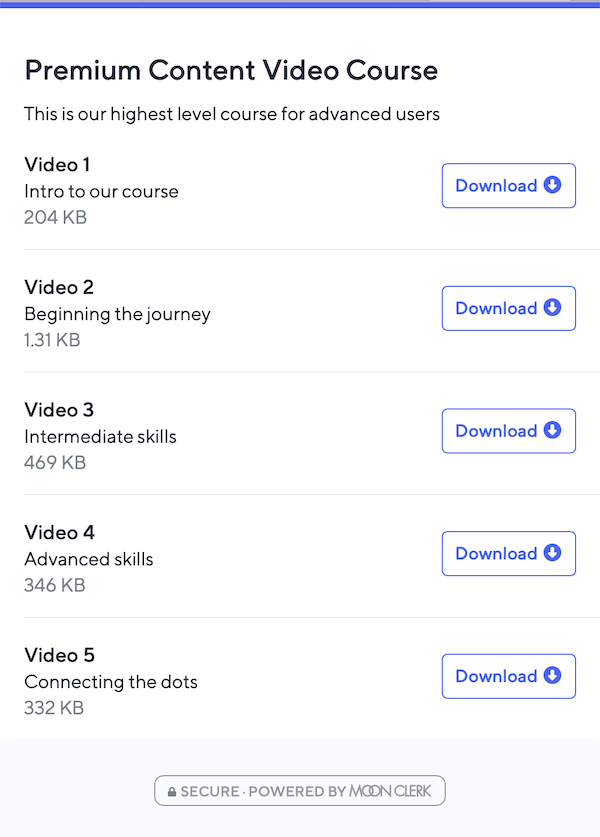Download the Beginning the journey video

509,308
